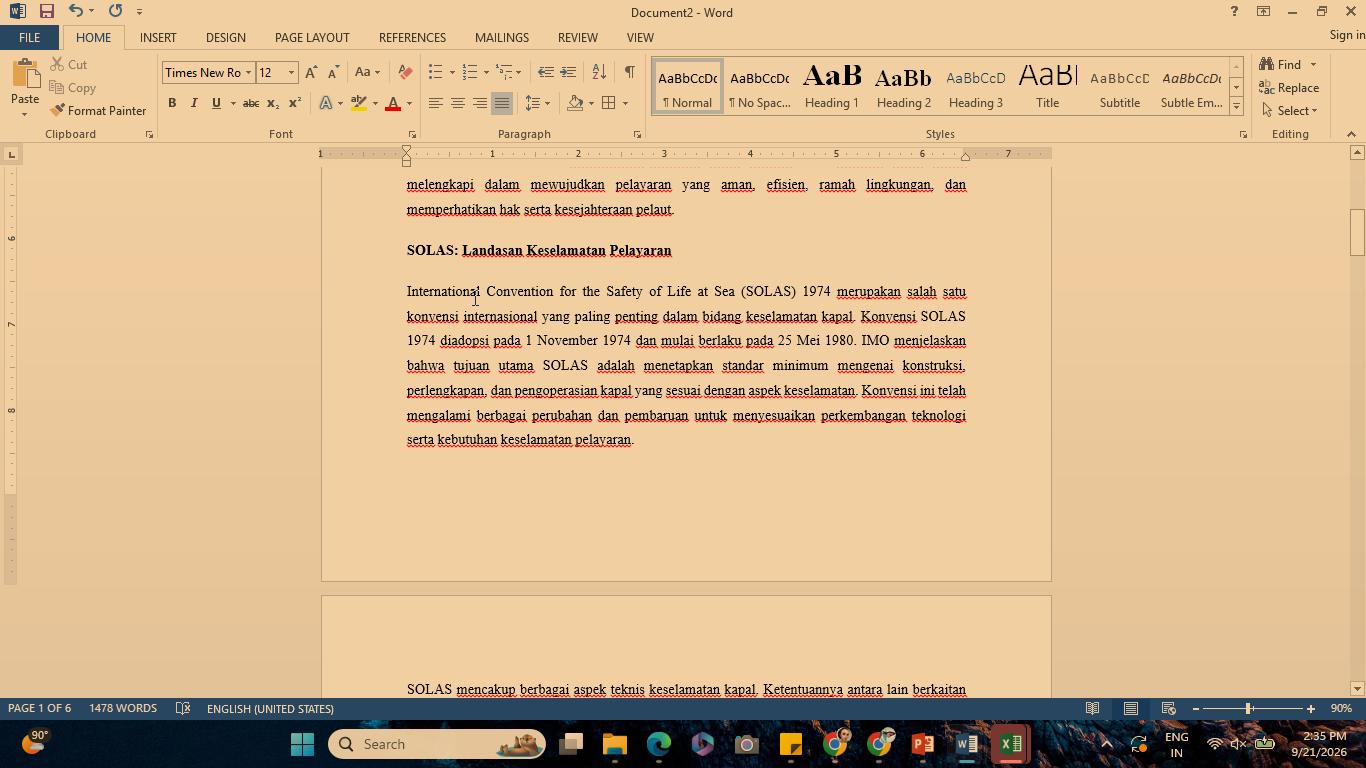Apply the Heading 1 style
The width and height of the screenshot is (1366, 768).
[x=832, y=86]
